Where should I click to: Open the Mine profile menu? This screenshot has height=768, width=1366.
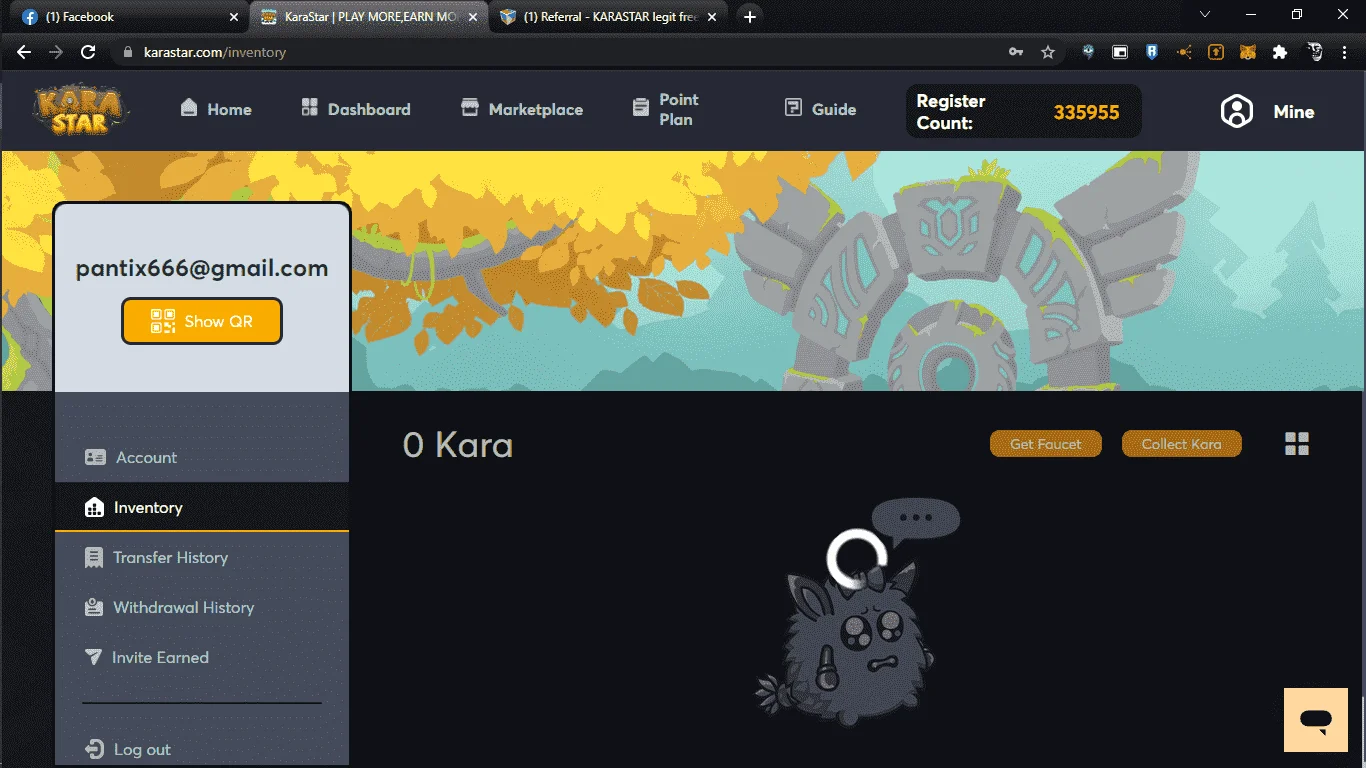1268,111
